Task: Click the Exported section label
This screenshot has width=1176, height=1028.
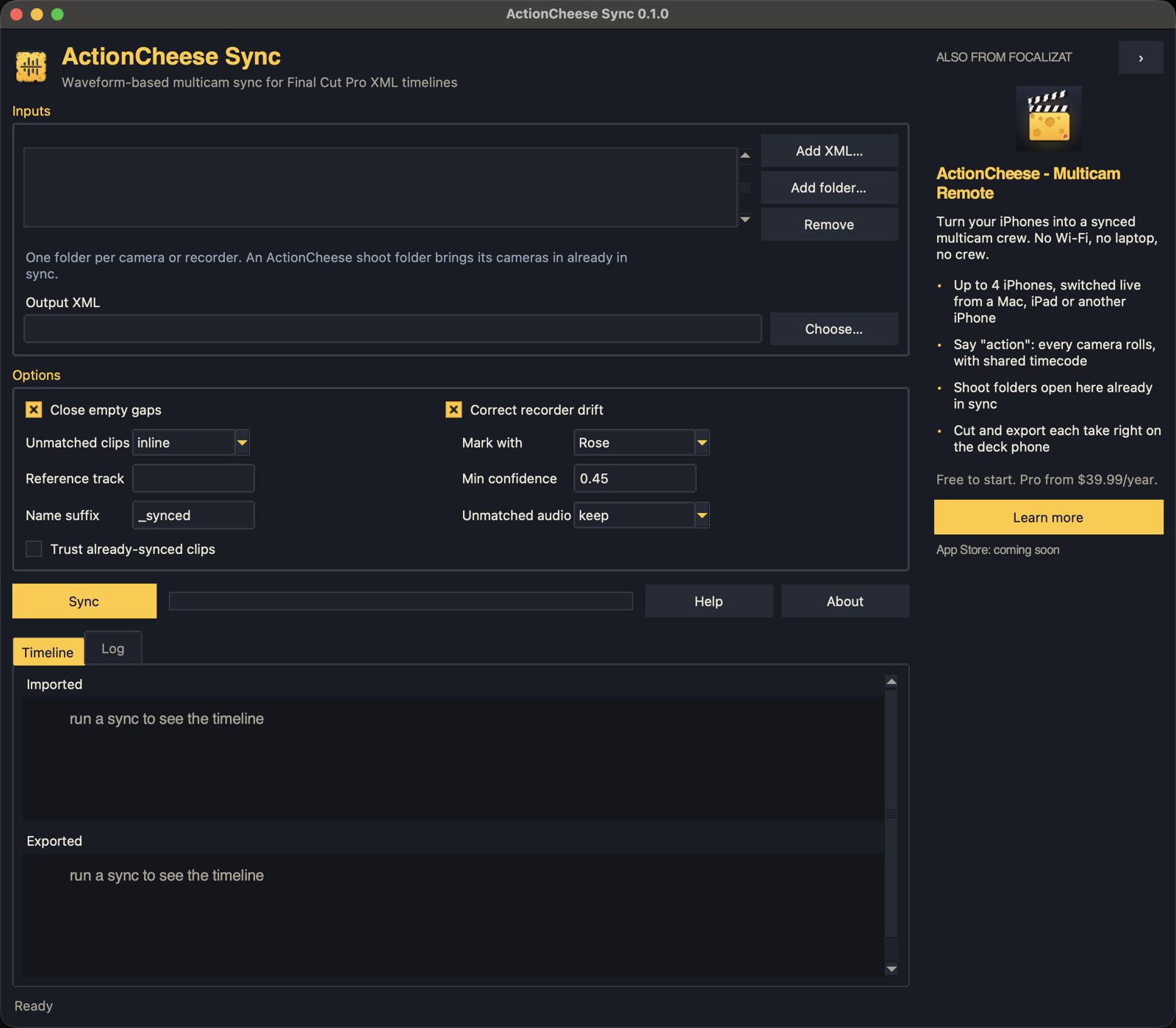Action: pos(54,841)
